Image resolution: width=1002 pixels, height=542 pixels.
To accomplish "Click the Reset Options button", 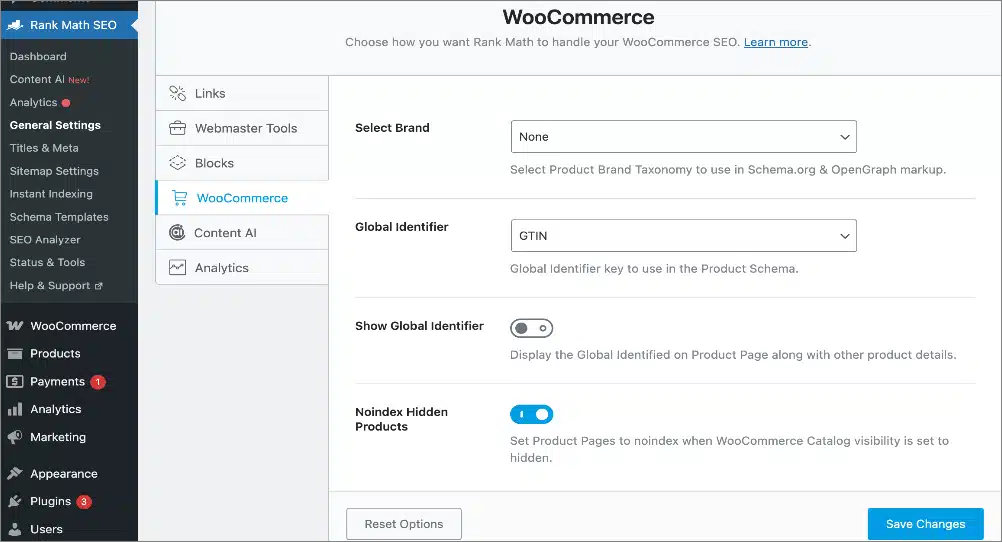I will pyautogui.click(x=404, y=524).
